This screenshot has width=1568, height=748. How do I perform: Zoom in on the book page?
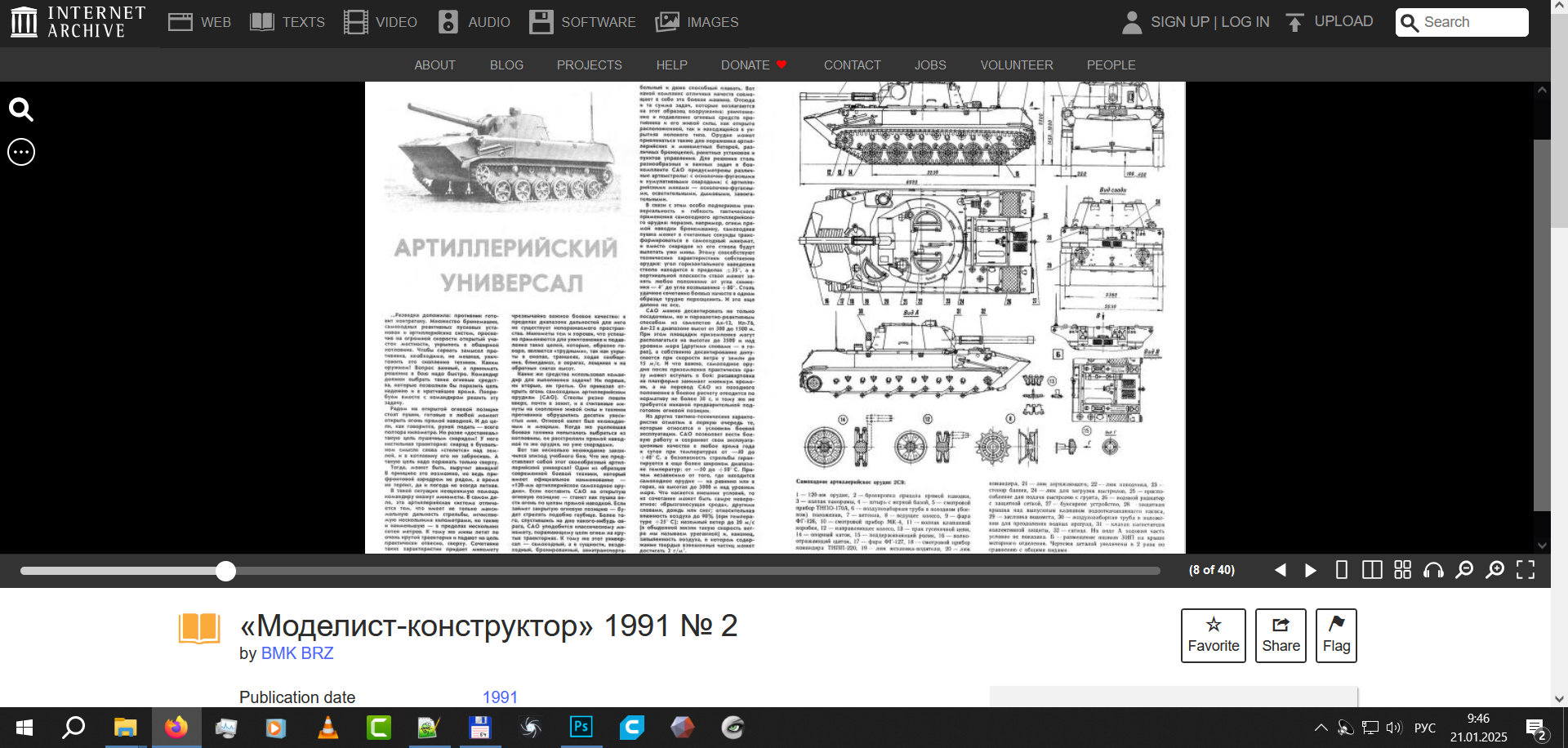[x=1494, y=570]
